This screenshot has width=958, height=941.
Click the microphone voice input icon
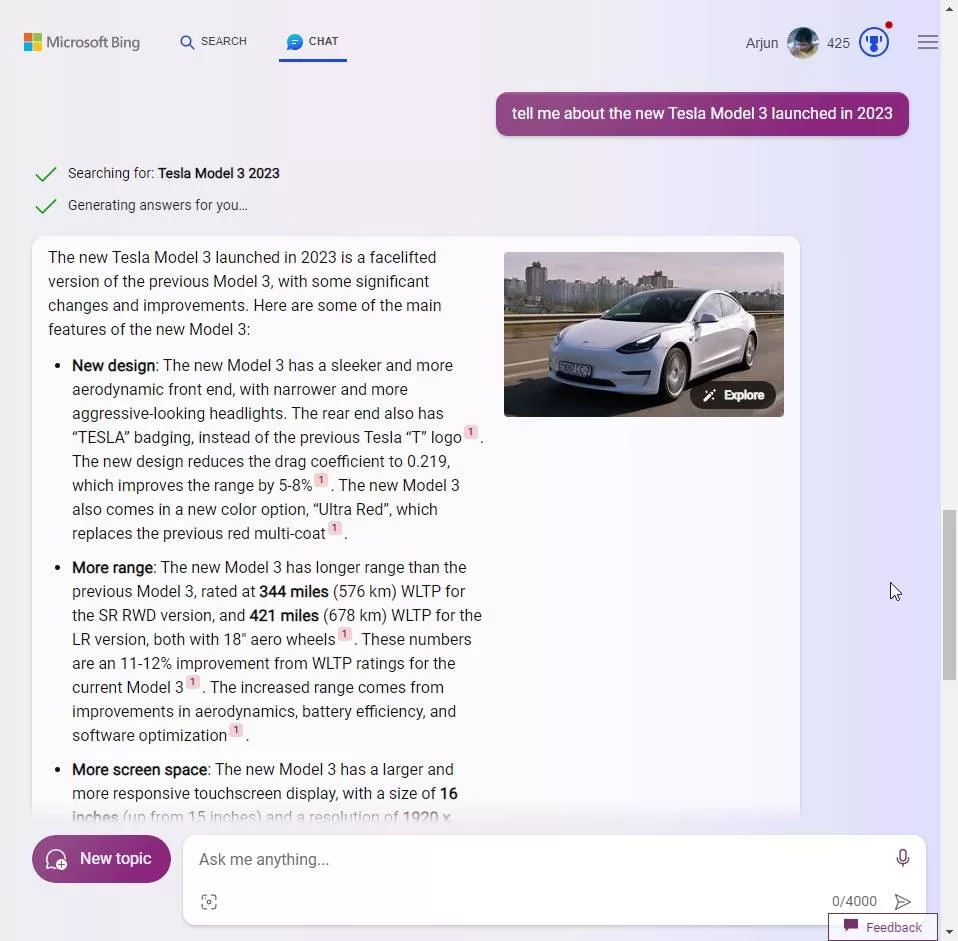coord(902,858)
